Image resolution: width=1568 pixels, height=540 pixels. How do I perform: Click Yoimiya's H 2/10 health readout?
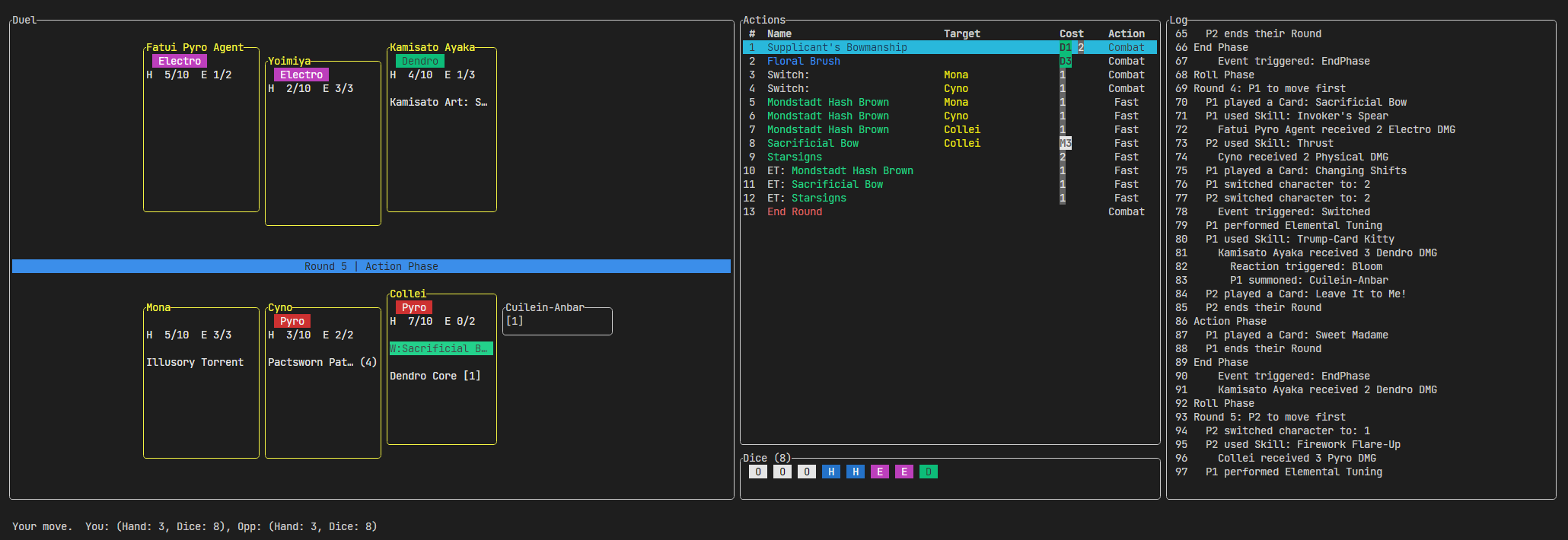coord(289,88)
